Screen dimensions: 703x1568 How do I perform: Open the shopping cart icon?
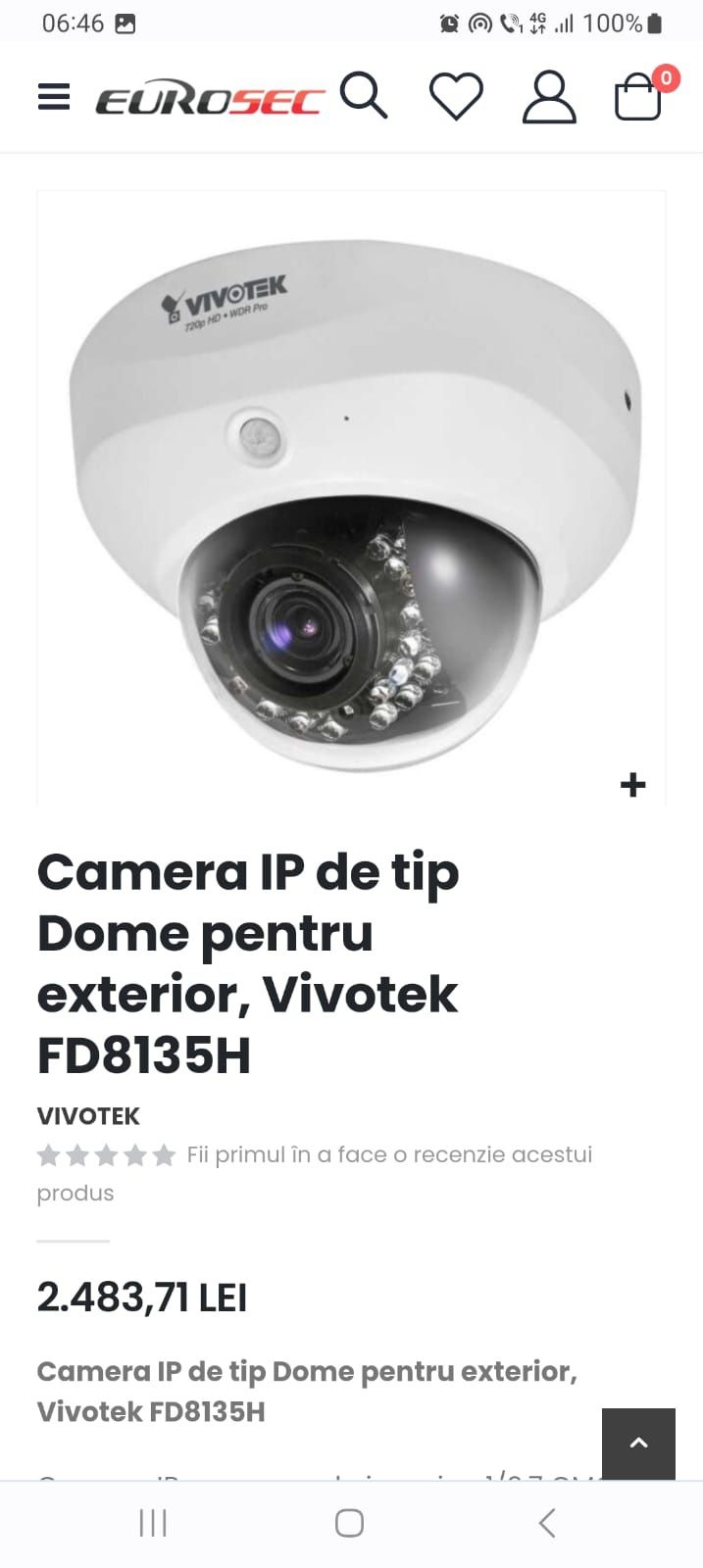(x=637, y=97)
